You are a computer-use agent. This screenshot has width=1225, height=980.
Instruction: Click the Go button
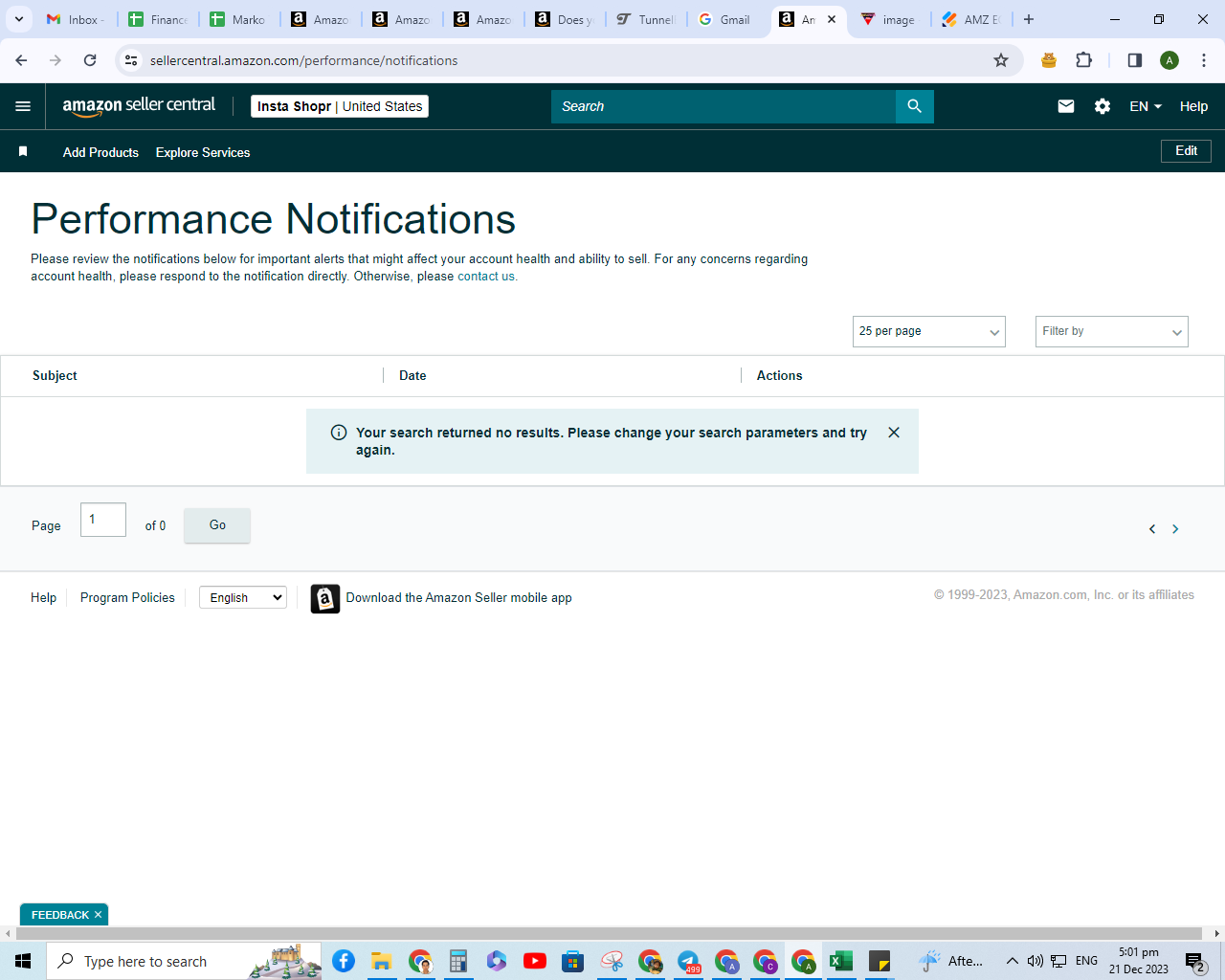[217, 525]
